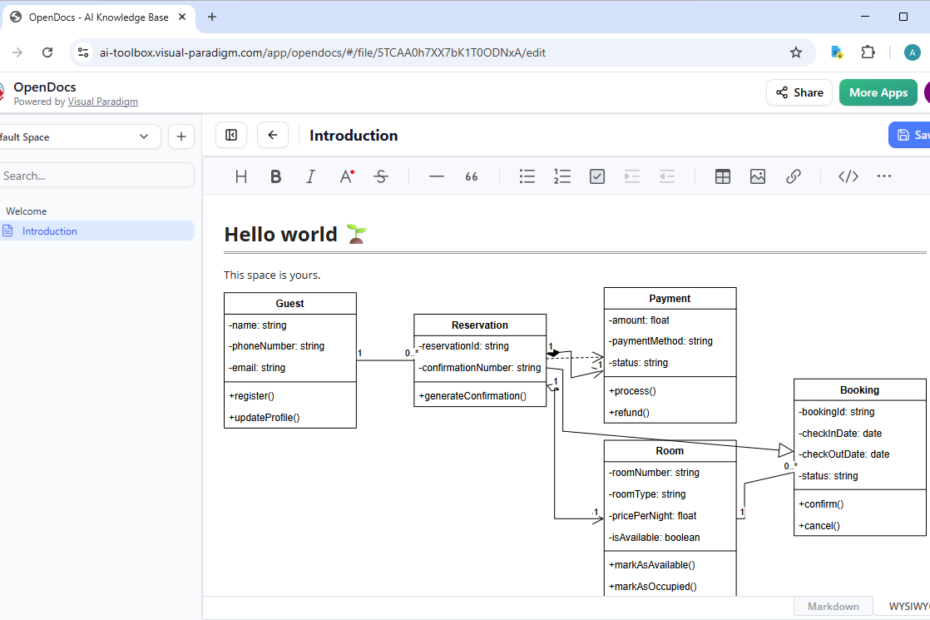Insert a code block
930x620 pixels.
pos(848,177)
